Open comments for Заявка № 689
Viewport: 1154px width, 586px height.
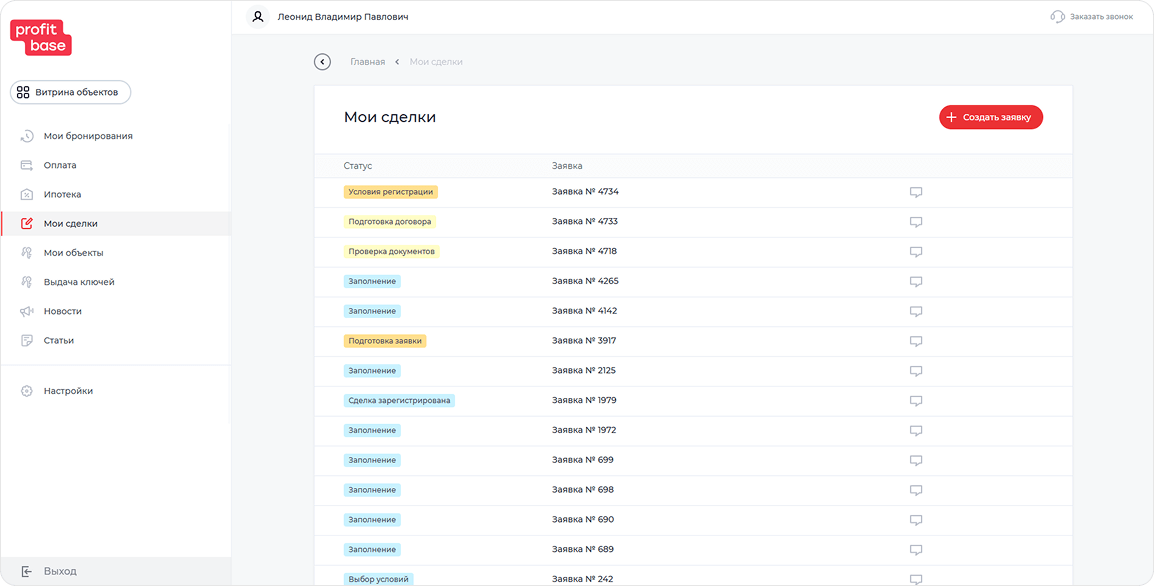916,550
